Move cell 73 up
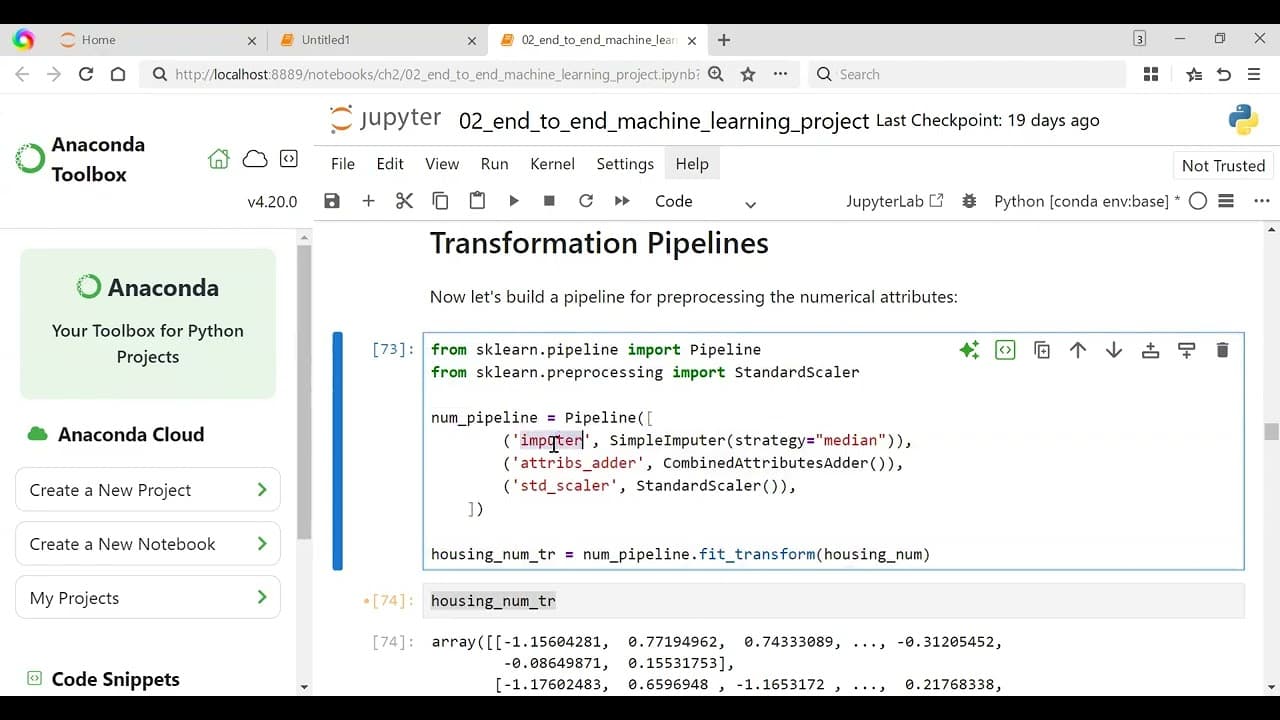 coord(1078,350)
